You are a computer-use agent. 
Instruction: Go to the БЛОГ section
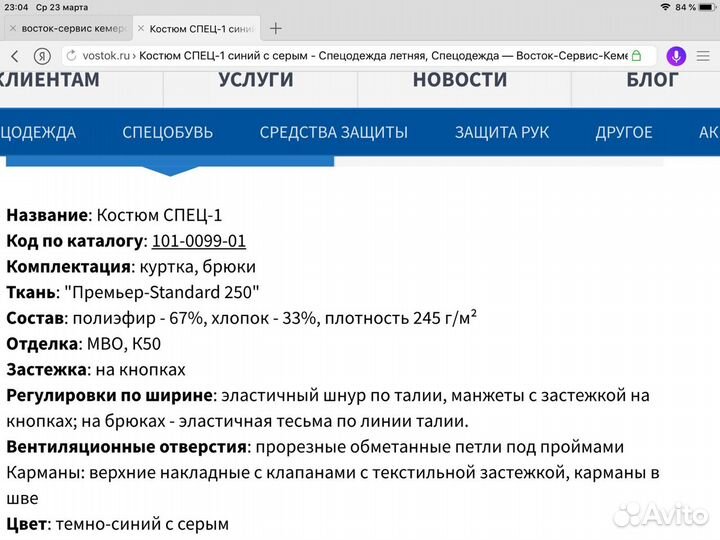click(652, 79)
